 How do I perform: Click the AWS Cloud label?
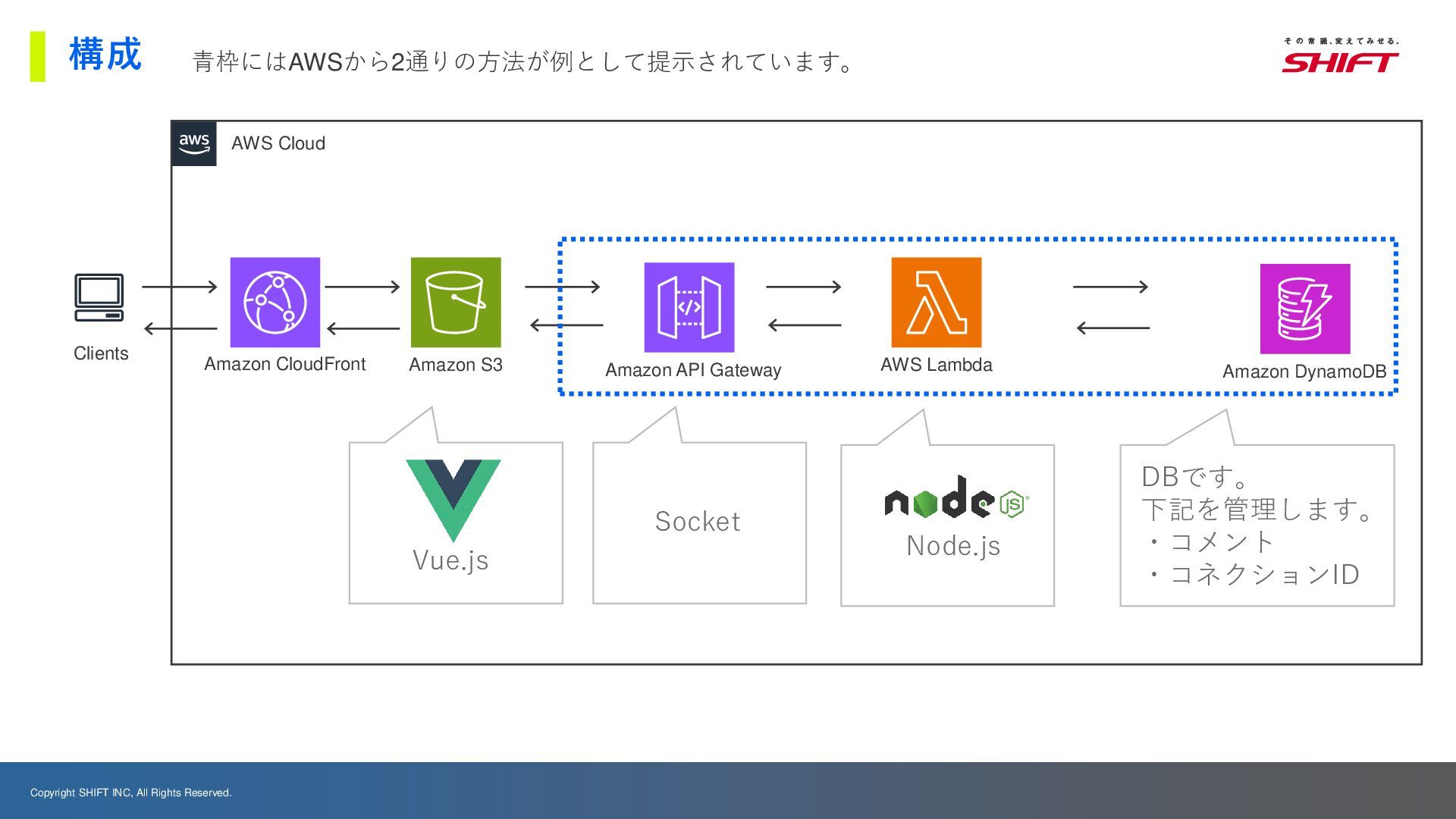point(278,143)
